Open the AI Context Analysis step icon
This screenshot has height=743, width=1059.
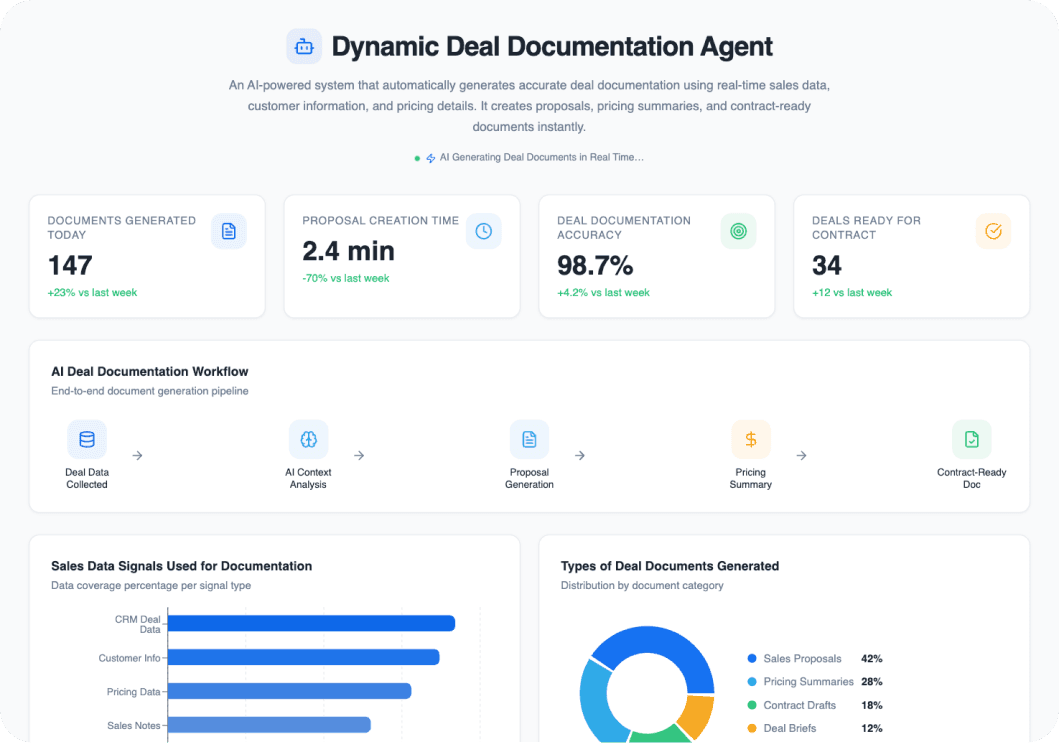click(308, 439)
